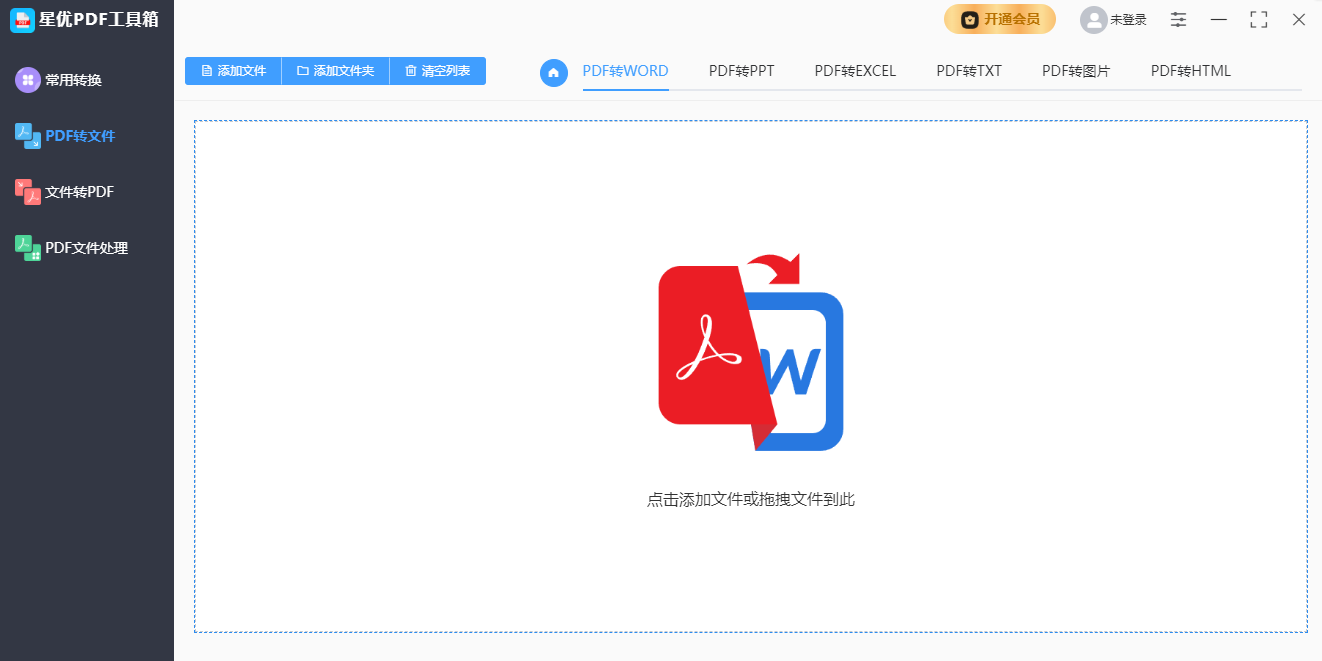This screenshot has width=1322, height=661.
Task: Stay on the PDF转WORD tab
Action: tap(625, 70)
